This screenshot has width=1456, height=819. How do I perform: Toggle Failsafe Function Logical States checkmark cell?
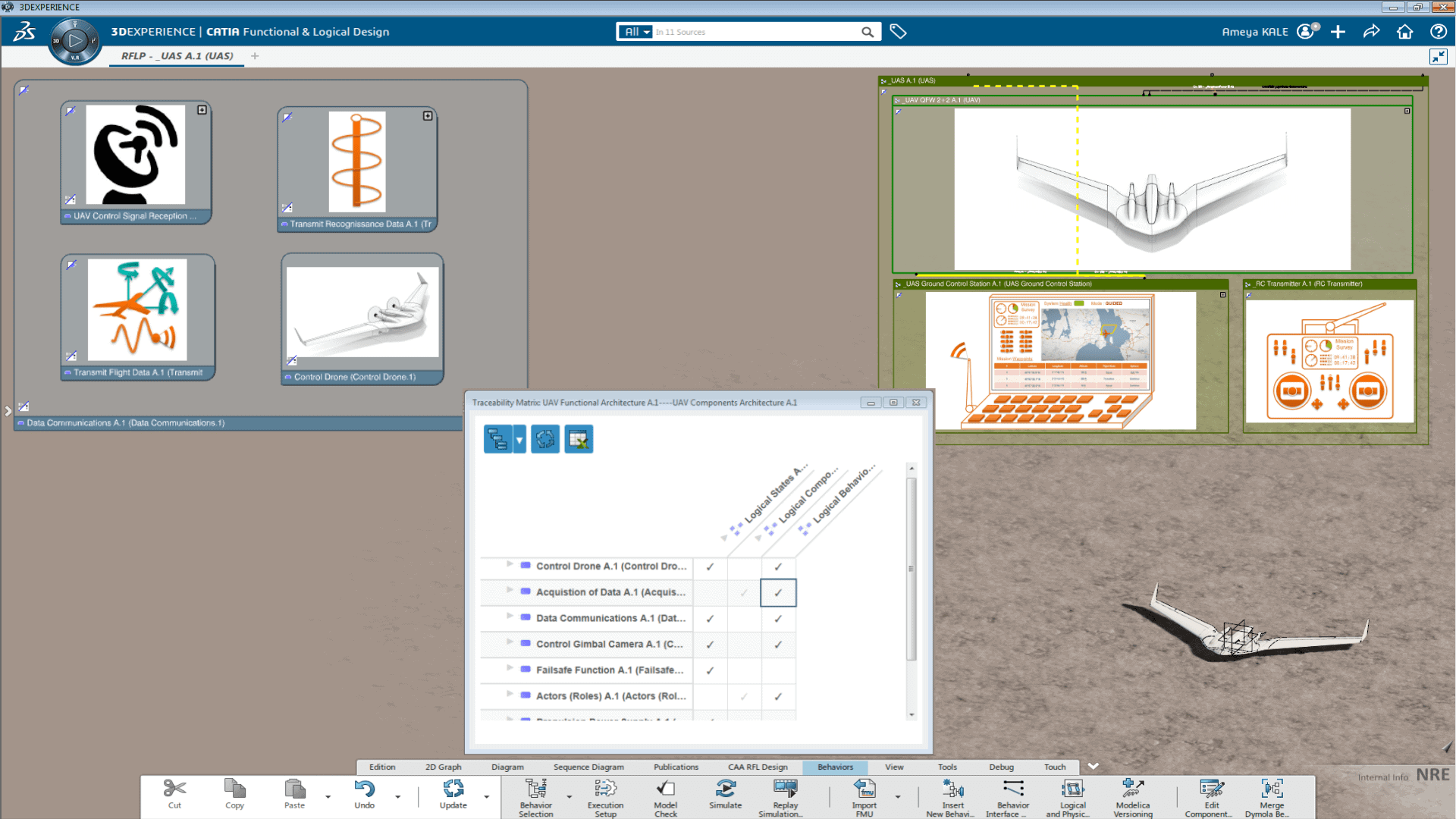point(710,670)
